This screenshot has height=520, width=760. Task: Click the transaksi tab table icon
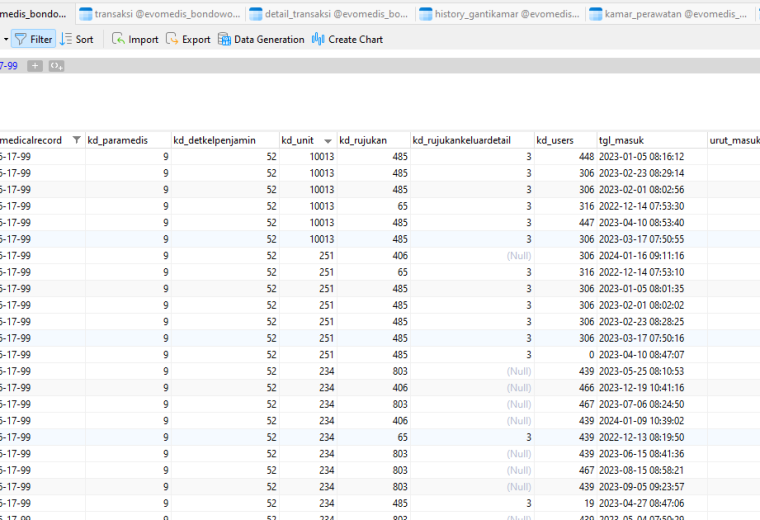(86, 14)
